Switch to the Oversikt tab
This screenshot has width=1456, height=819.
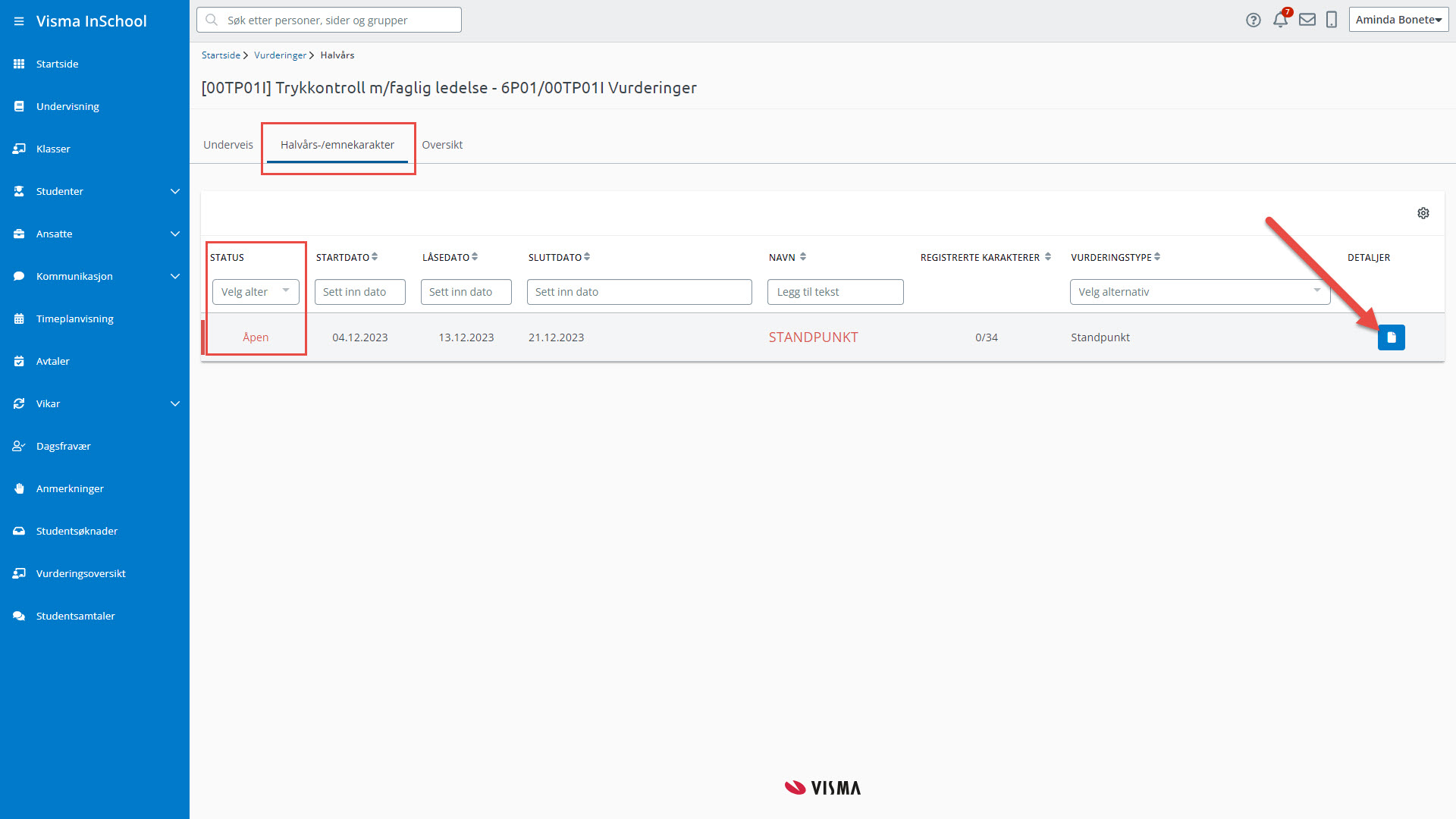pos(442,145)
